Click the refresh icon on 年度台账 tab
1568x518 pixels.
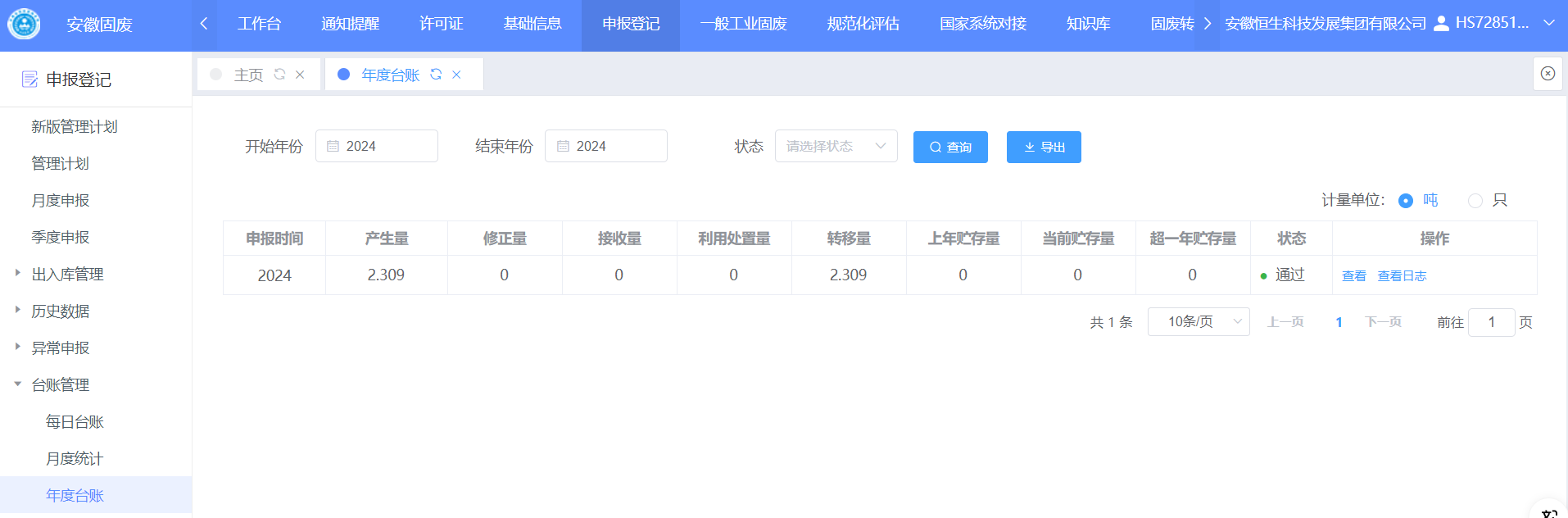pyautogui.click(x=436, y=75)
